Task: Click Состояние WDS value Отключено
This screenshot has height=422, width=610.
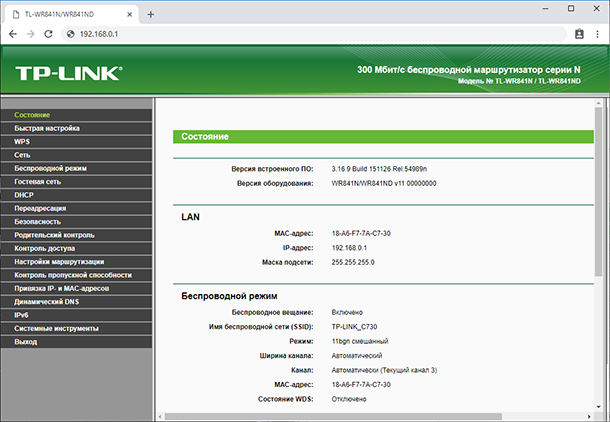Action: coord(349,399)
